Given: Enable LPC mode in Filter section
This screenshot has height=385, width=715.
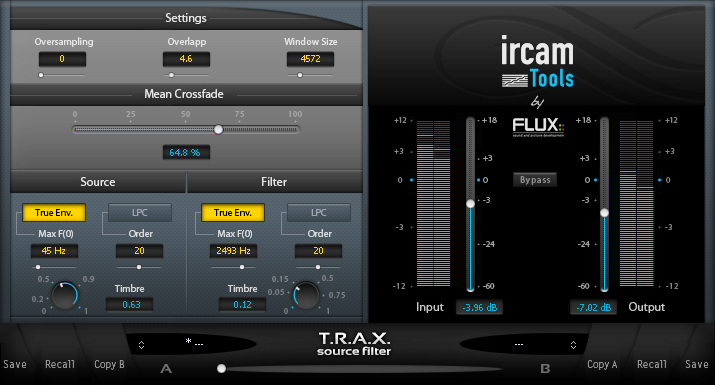Looking at the screenshot, I should pyautogui.click(x=318, y=213).
